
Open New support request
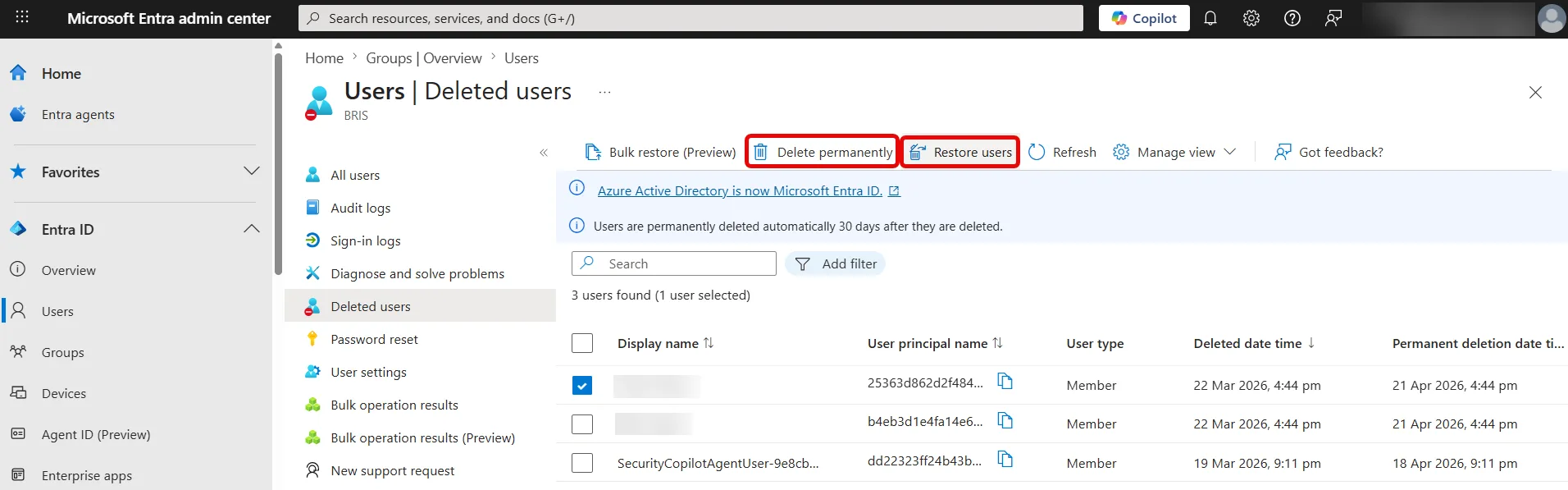[392, 470]
